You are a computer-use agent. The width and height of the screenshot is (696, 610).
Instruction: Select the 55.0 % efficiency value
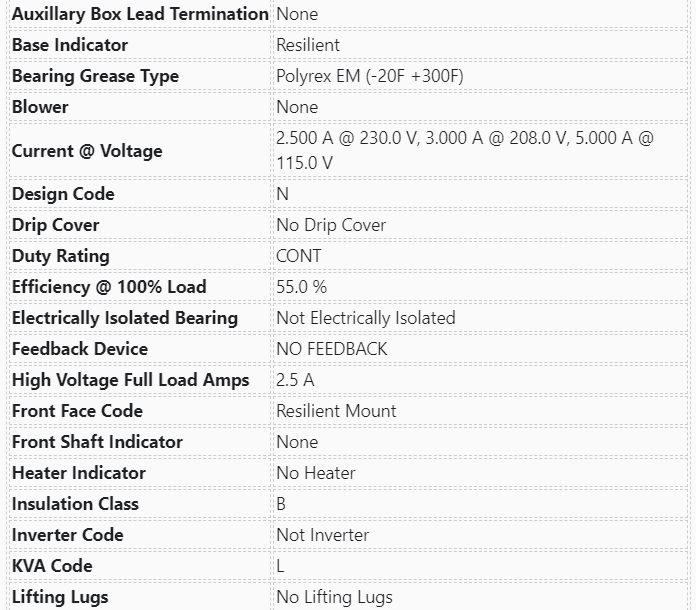[x=301, y=287]
